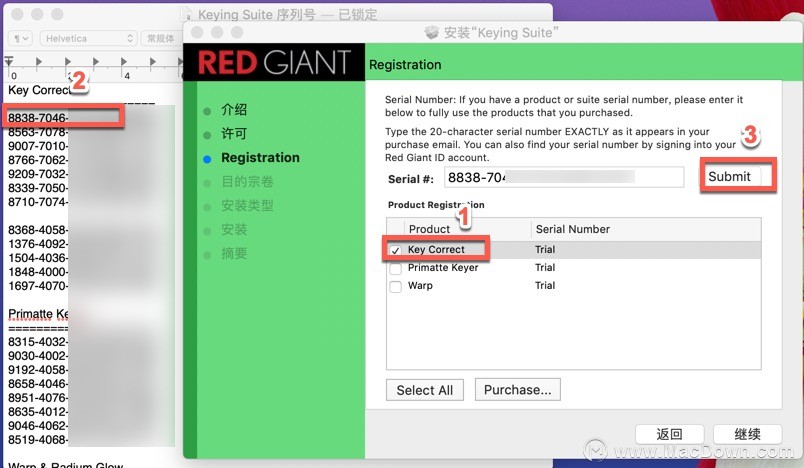Click the Serial Number column header
804x468 pixels.
pyautogui.click(x=573, y=229)
